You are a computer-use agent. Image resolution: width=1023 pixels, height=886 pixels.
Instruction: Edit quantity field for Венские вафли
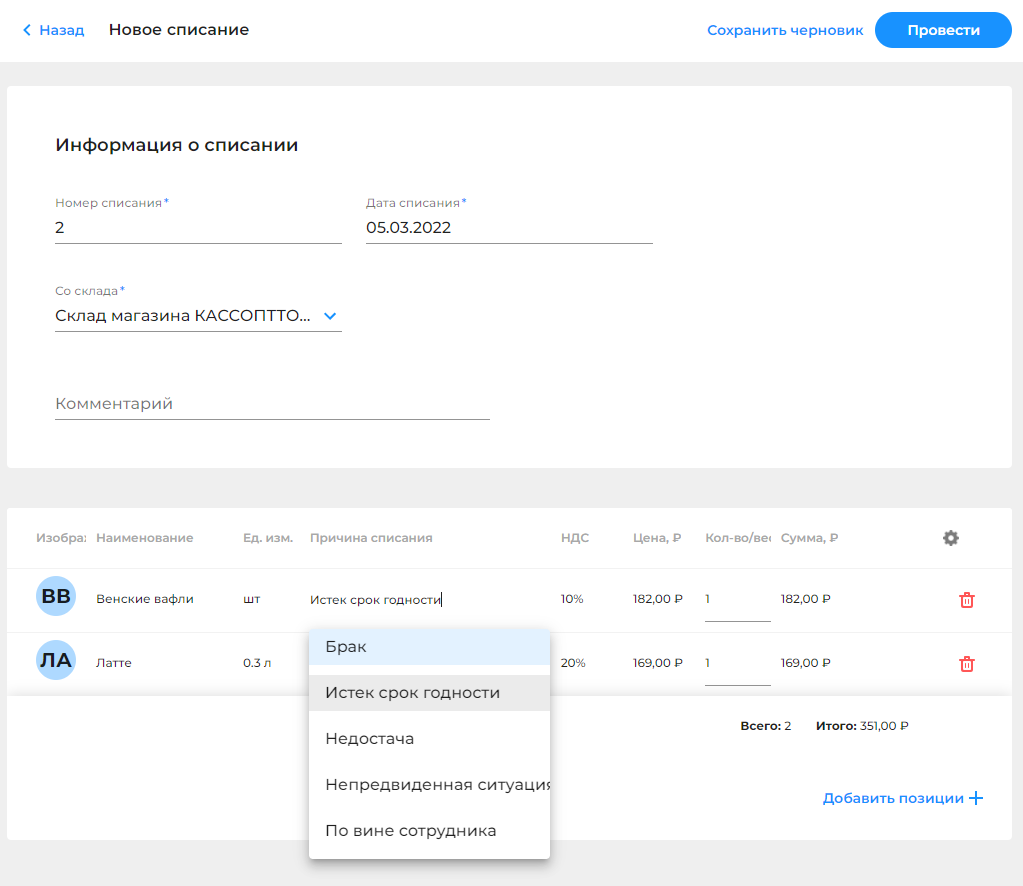(737, 600)
